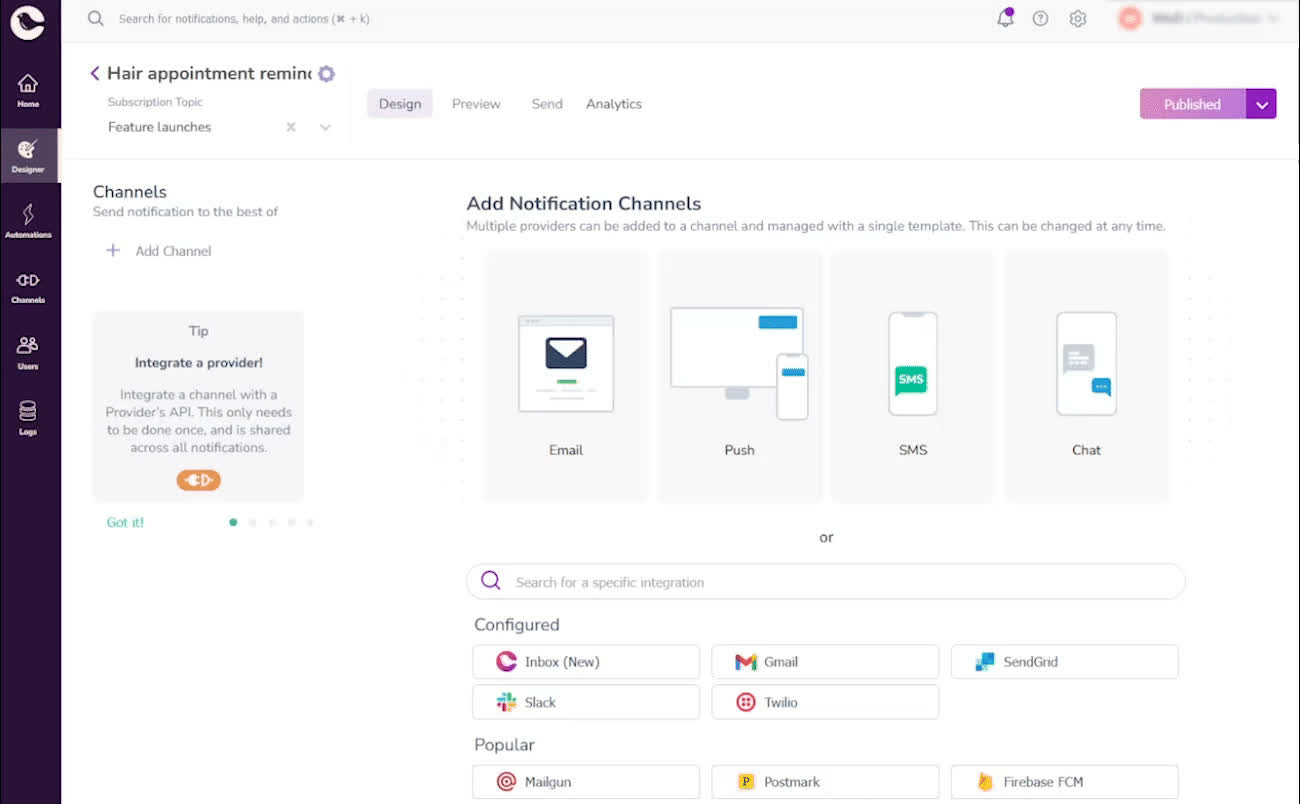Image resolution: width=1300 pixels, height=804 pixels.
Task: Click the Published button
Action: [1193, 104]
